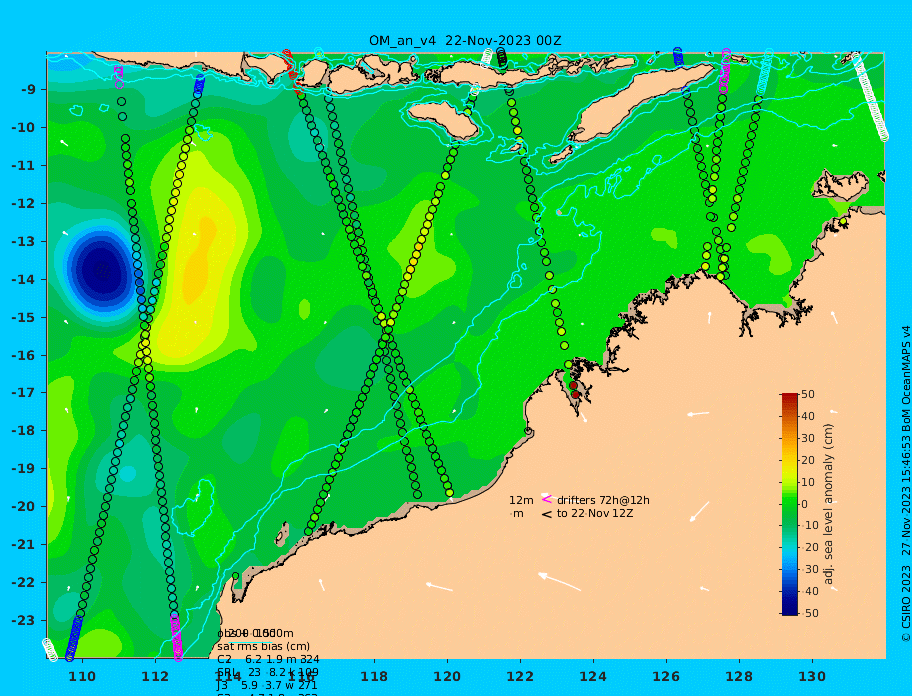Select the 'to 22 Nov 12Z' legend label
Viewport: 912px width, 696px height.
point(595,513)
